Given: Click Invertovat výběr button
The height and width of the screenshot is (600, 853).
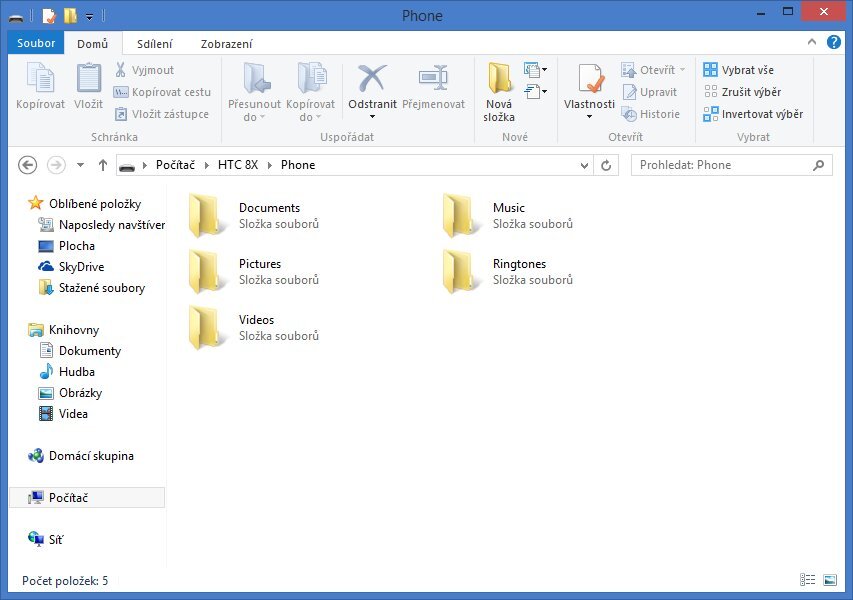Looking at the screenshot, I should [753, 114].
